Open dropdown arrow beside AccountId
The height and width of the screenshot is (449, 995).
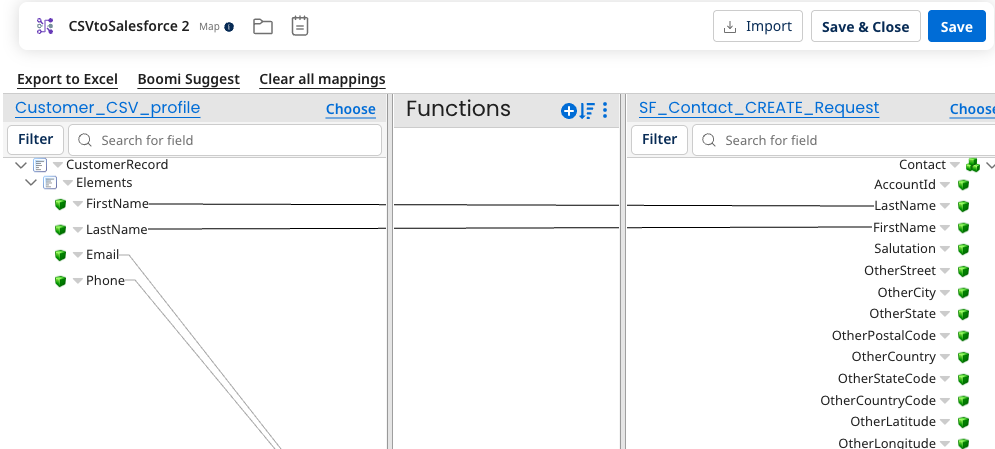(x=945, y=185)
